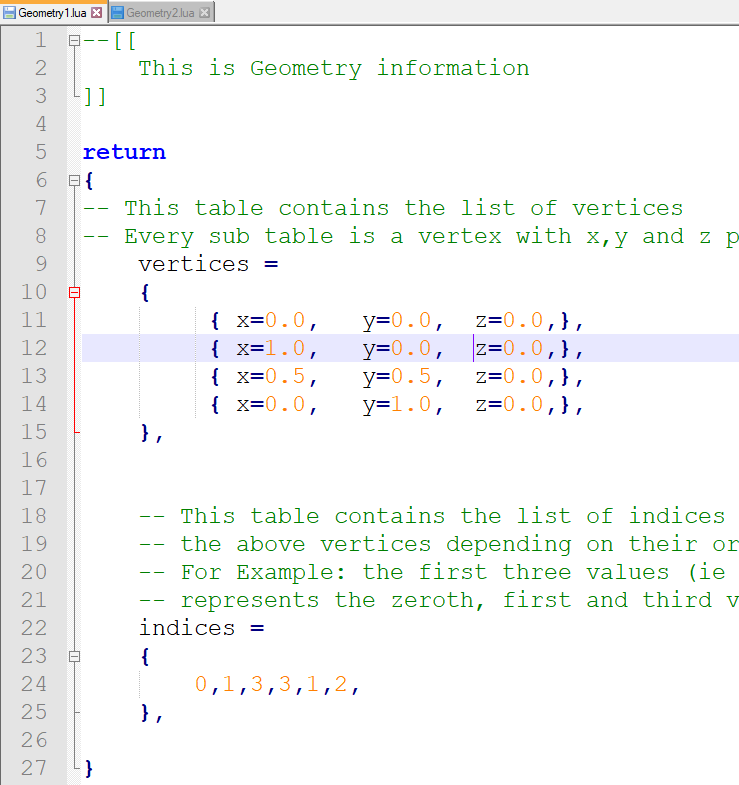Click comment starting 'the above vertices depending on'

tap(460, 545)
